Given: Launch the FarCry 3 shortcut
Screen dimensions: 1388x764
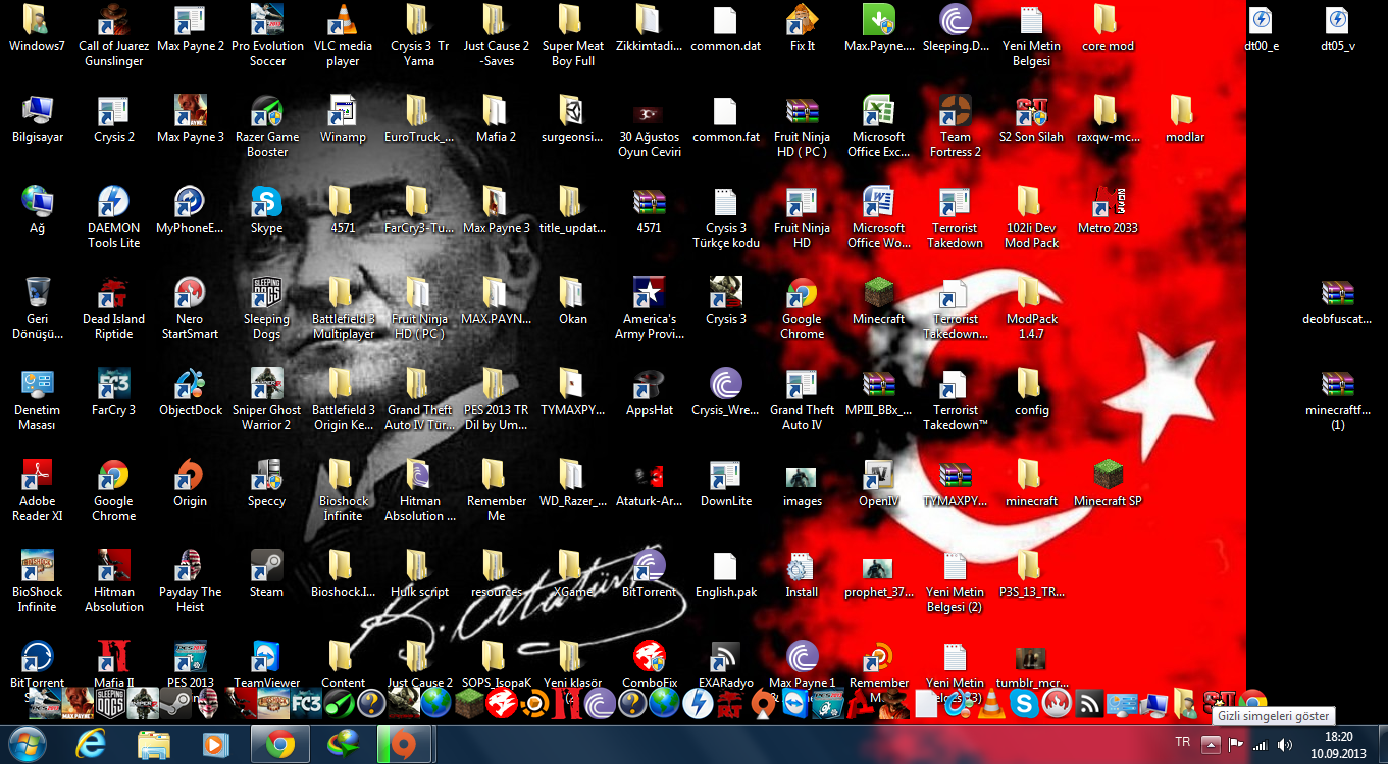Looking at the screenshot, I should [114, 393].
